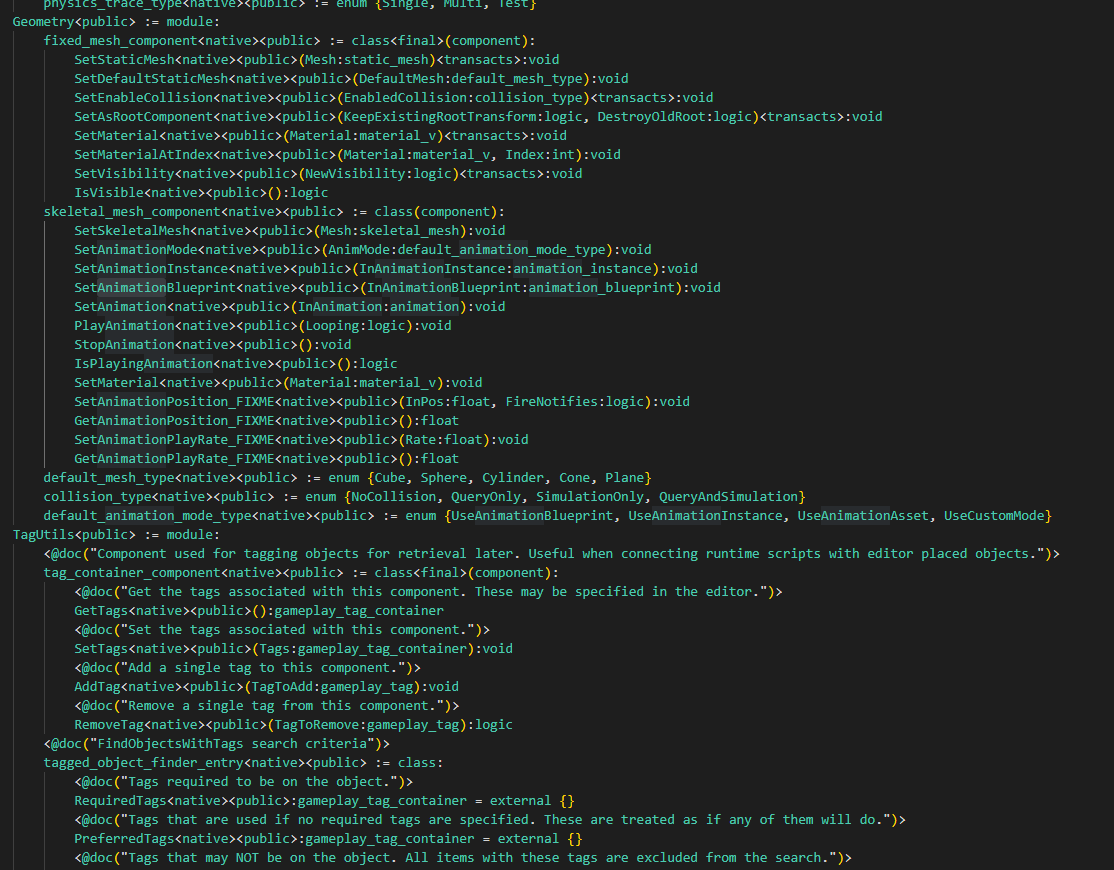The width and height of the screenshot is (1114, 870).
Task: Click the 'TagUtils<public> := module:' line
Action: click(117, 535)
